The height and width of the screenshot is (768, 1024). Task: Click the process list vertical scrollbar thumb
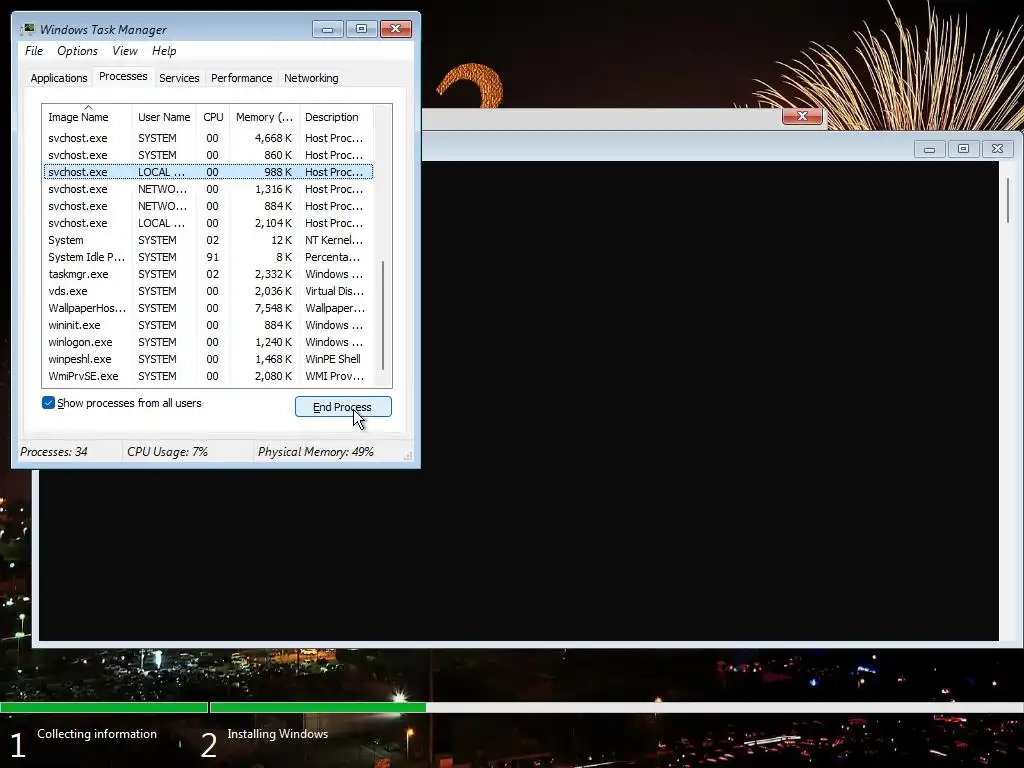tap(383, 315)
